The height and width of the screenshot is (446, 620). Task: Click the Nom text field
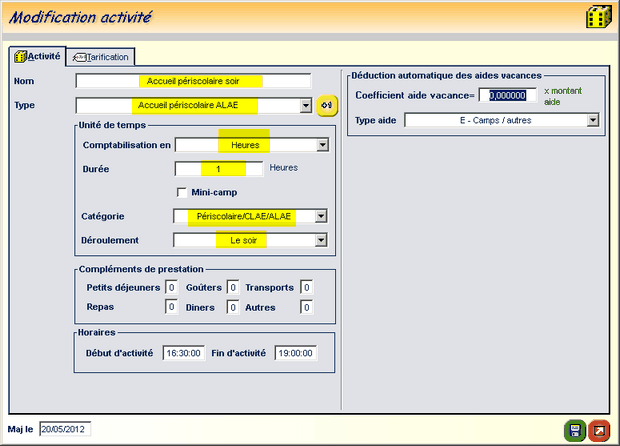(x=193, y=81)
